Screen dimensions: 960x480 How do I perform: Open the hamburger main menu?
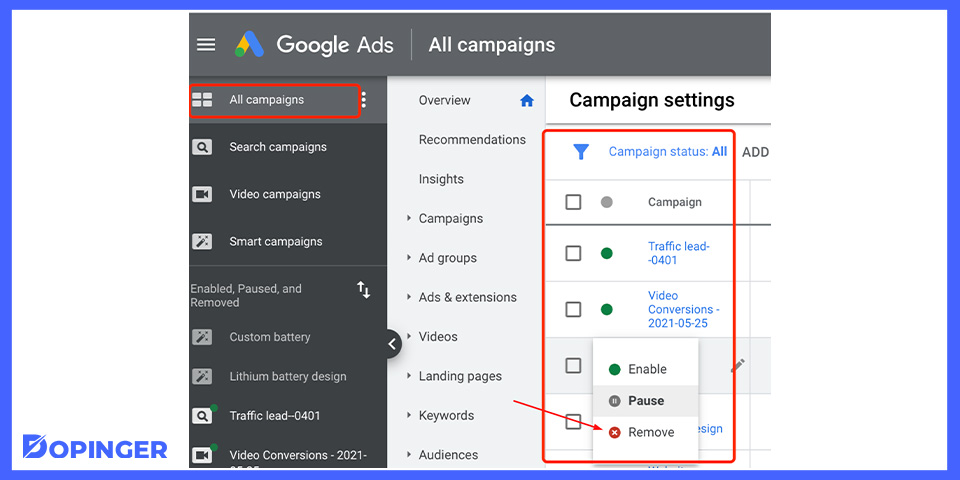pos(206,45)
